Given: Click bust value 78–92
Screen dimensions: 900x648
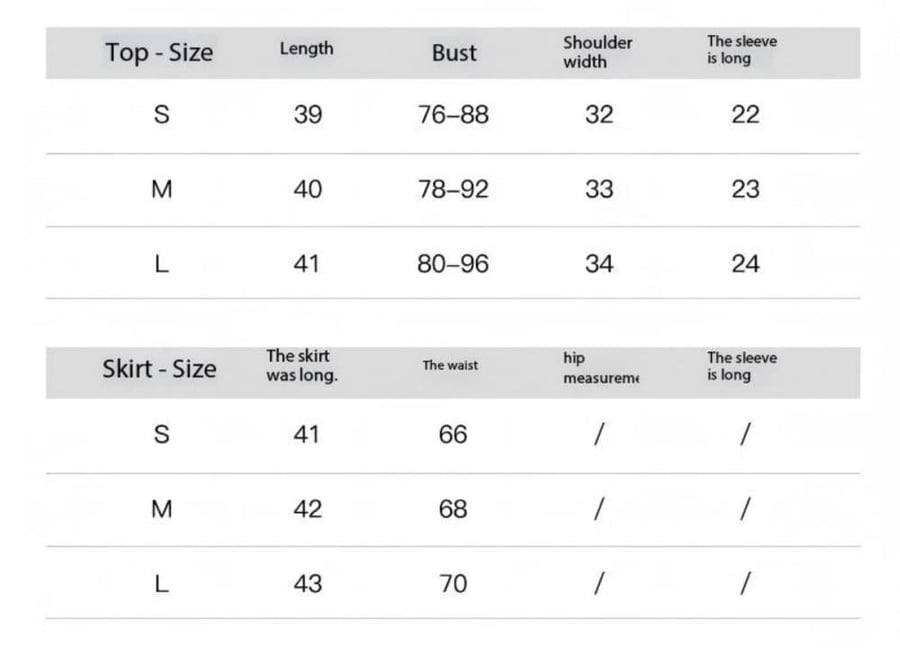Looking at the screenshot, I should point(453,189).
